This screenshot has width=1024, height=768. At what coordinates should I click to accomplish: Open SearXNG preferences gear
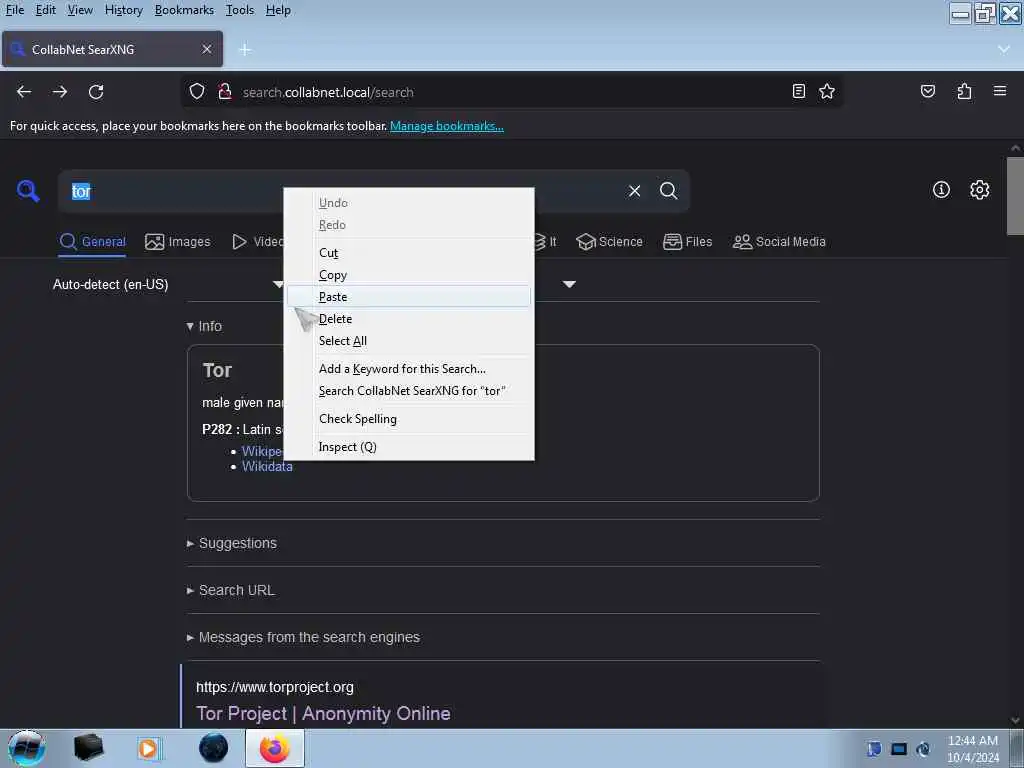tap(979, 189)
